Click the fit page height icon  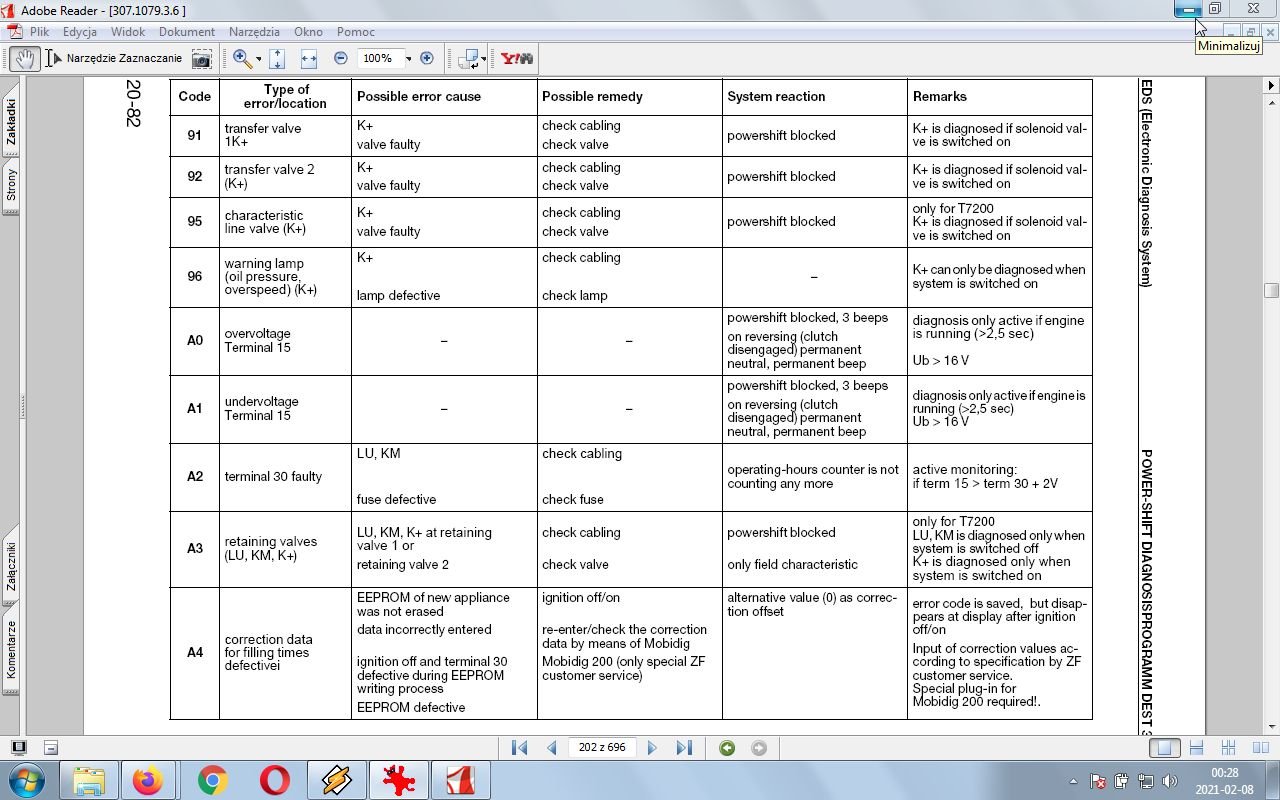coord(277,59)
